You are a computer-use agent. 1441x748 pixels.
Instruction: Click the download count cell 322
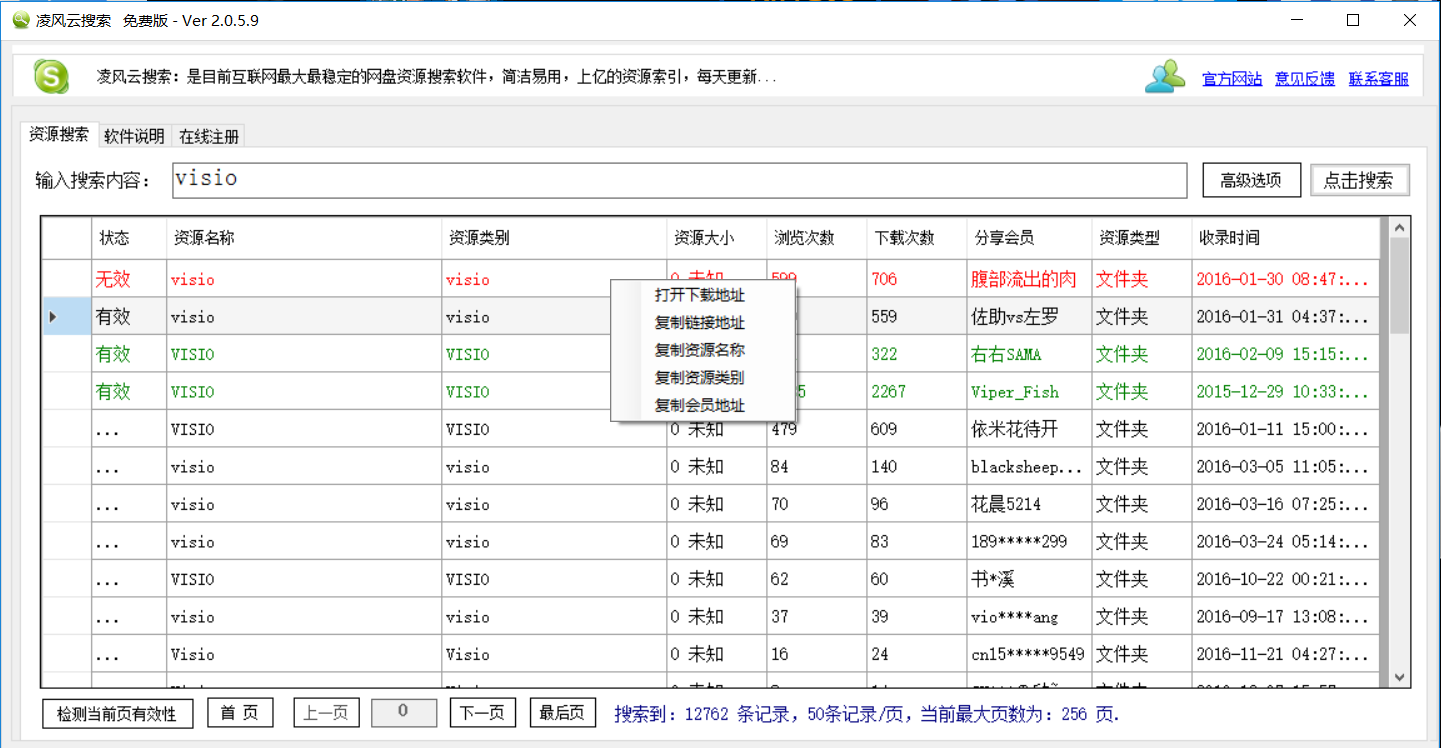pos(916,354)
